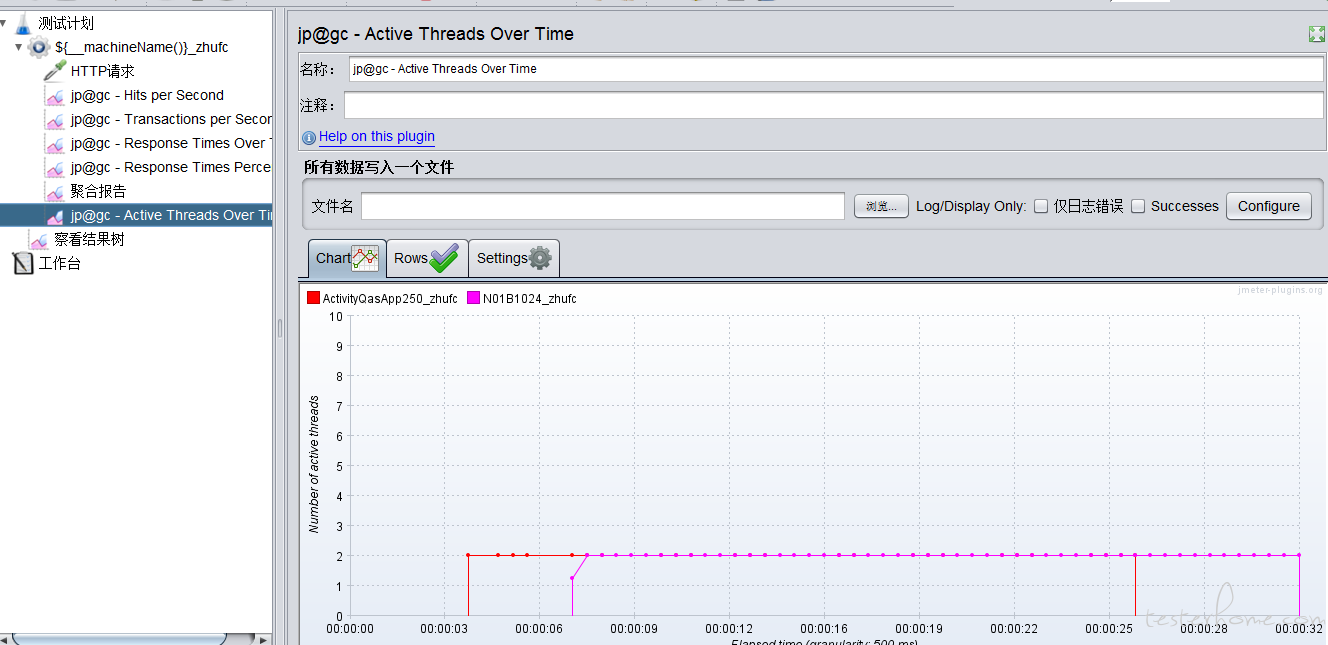Switch to the Settings tab

[513, 258]
